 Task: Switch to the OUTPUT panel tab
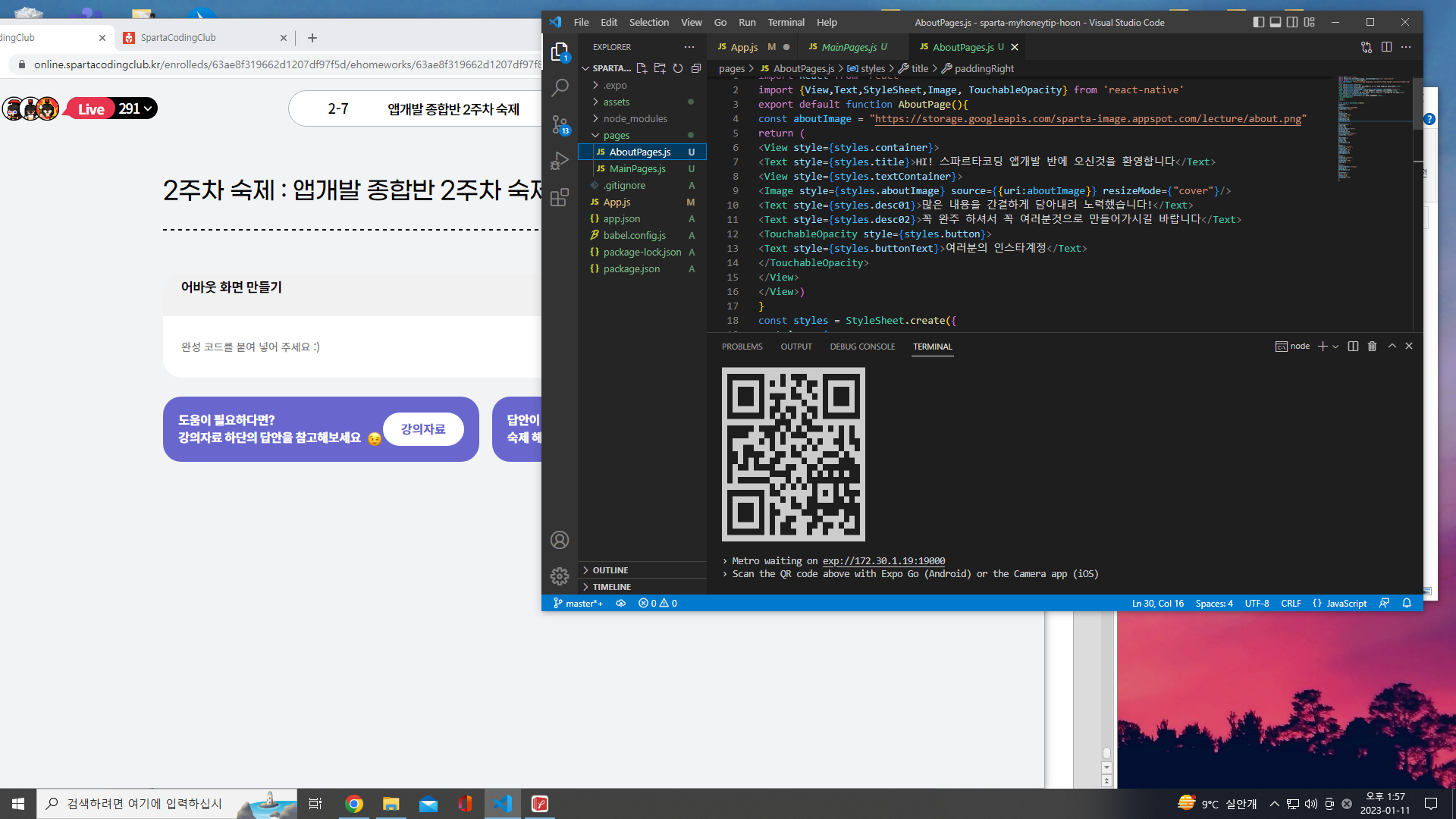pyautogui.click(x=796, y=347)
